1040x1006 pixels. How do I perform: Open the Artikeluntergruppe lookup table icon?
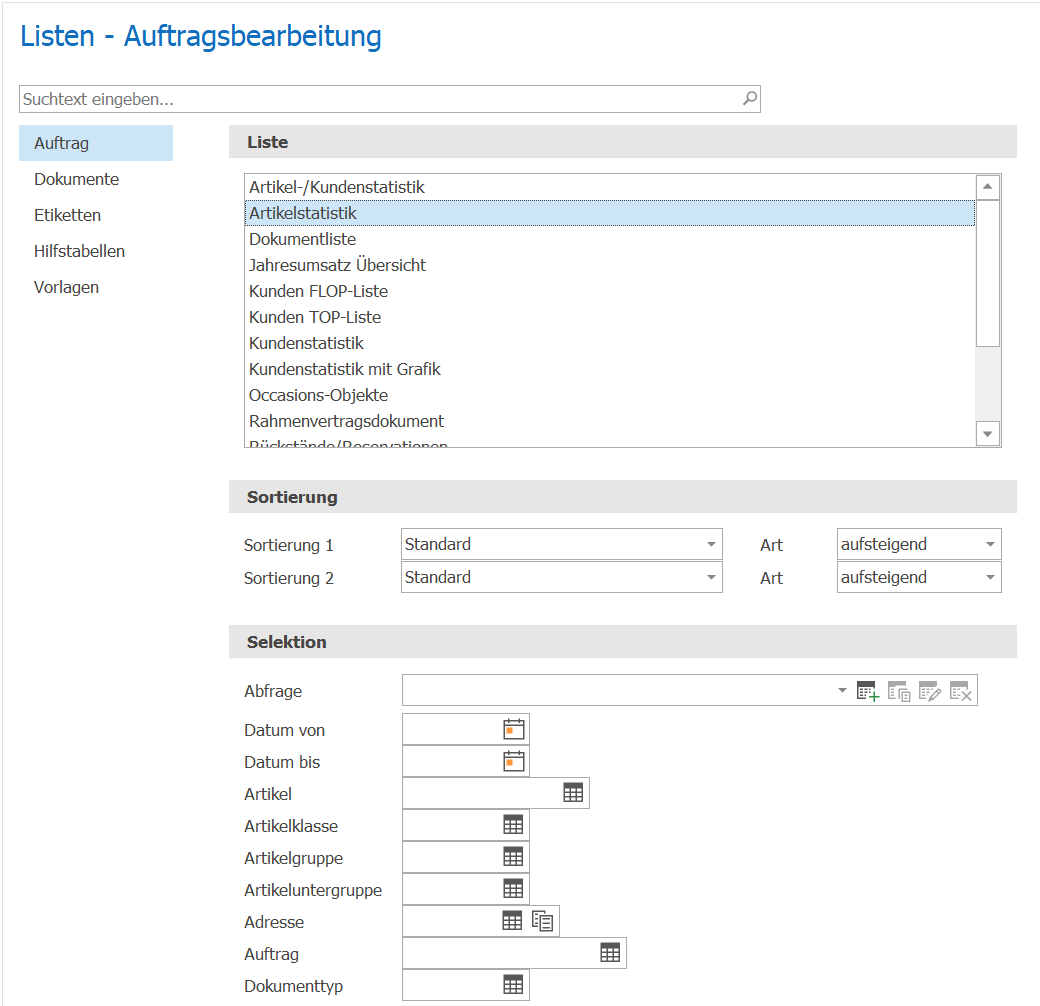[513, 889]
